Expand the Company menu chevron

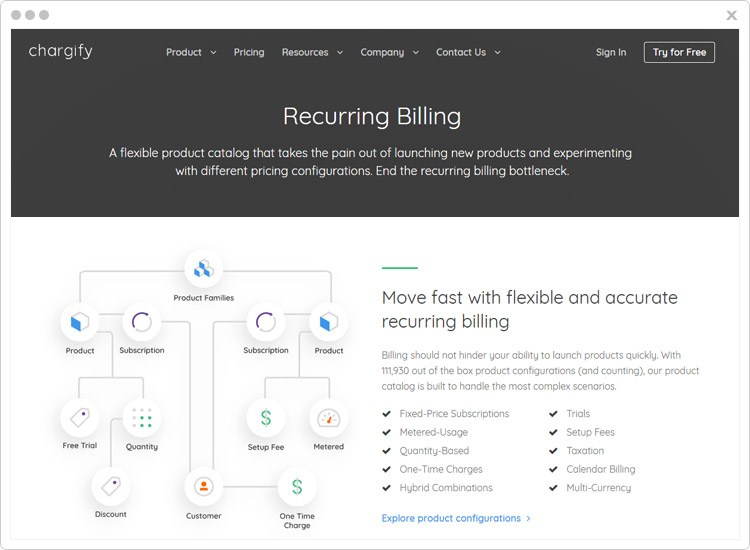(416, 53)
